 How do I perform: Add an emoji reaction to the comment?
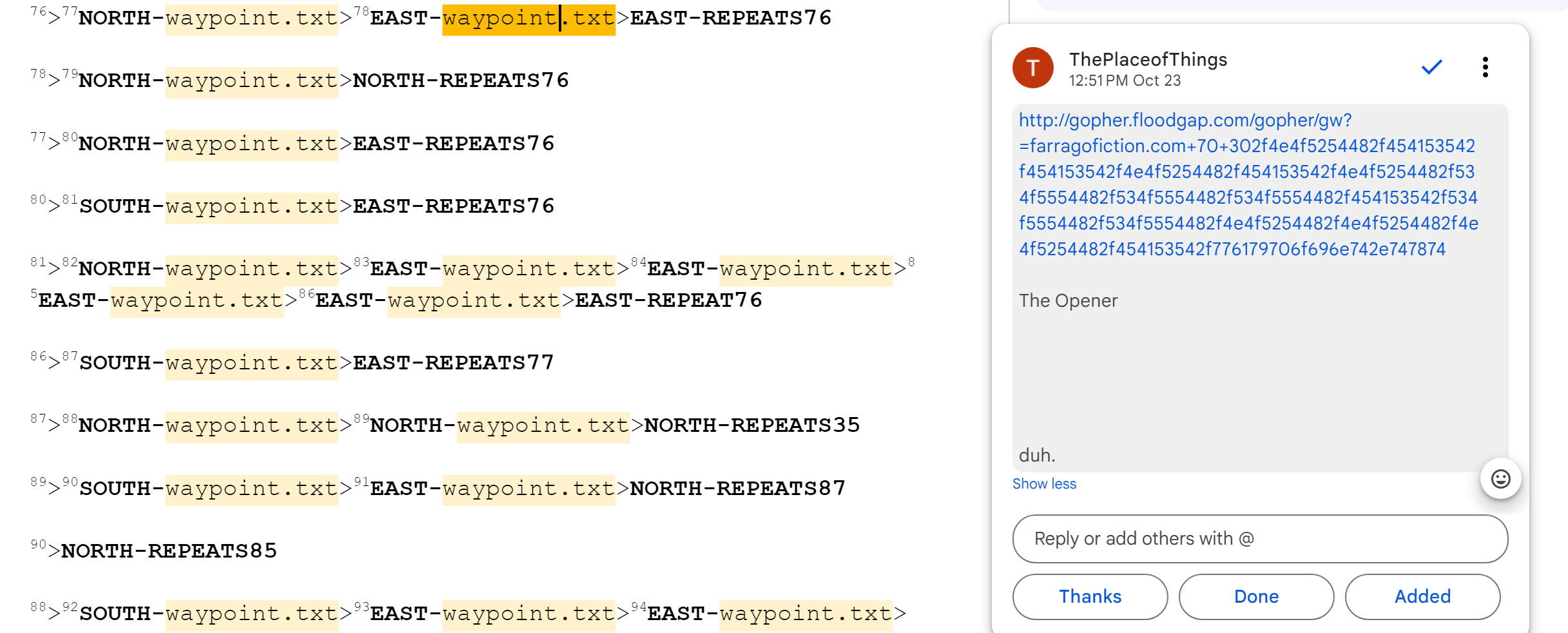coord(1500,479)
